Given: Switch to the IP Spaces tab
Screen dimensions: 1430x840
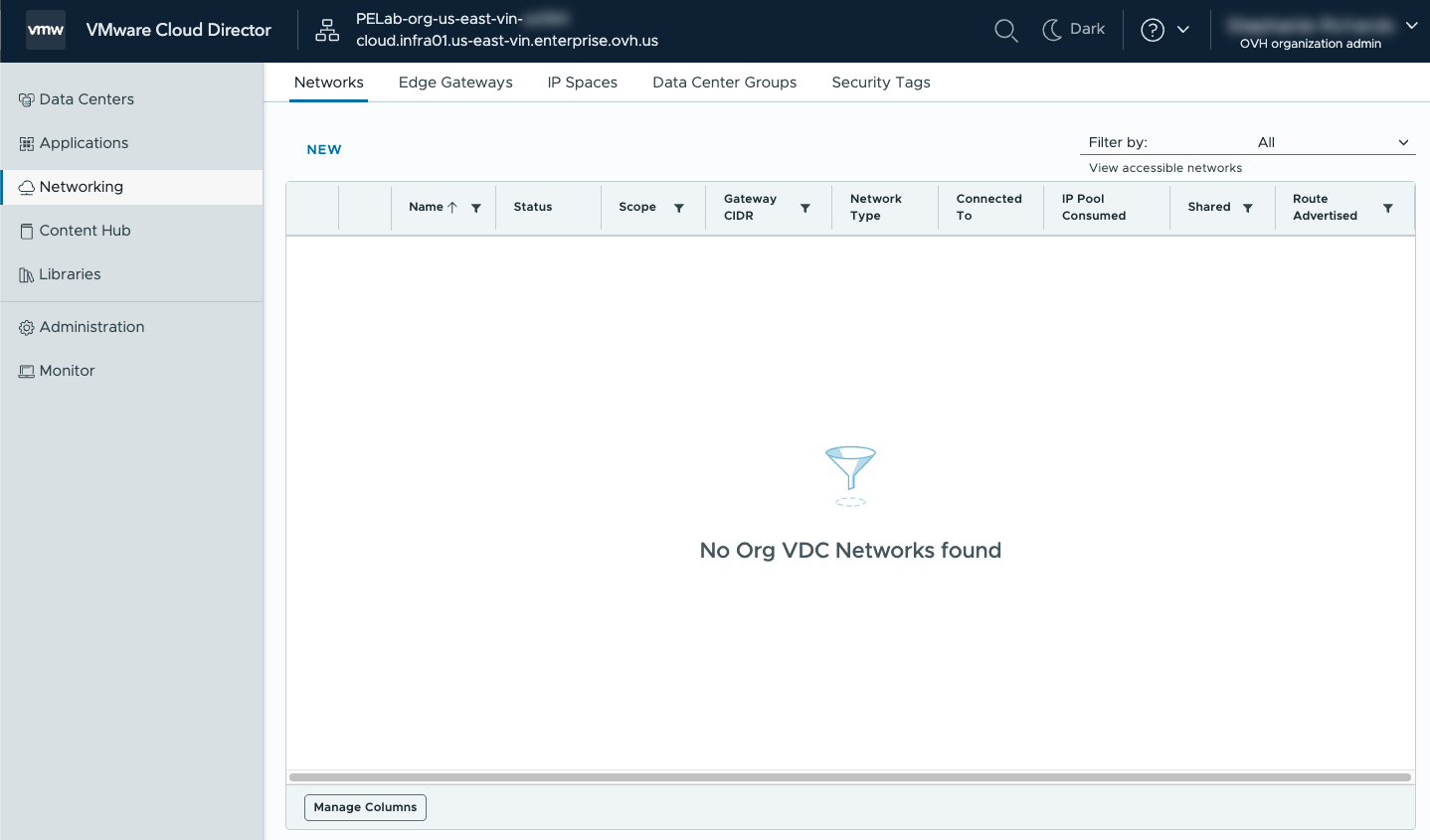Looking at the screenshot, I should pyautogui.click(x=583, y=83).
